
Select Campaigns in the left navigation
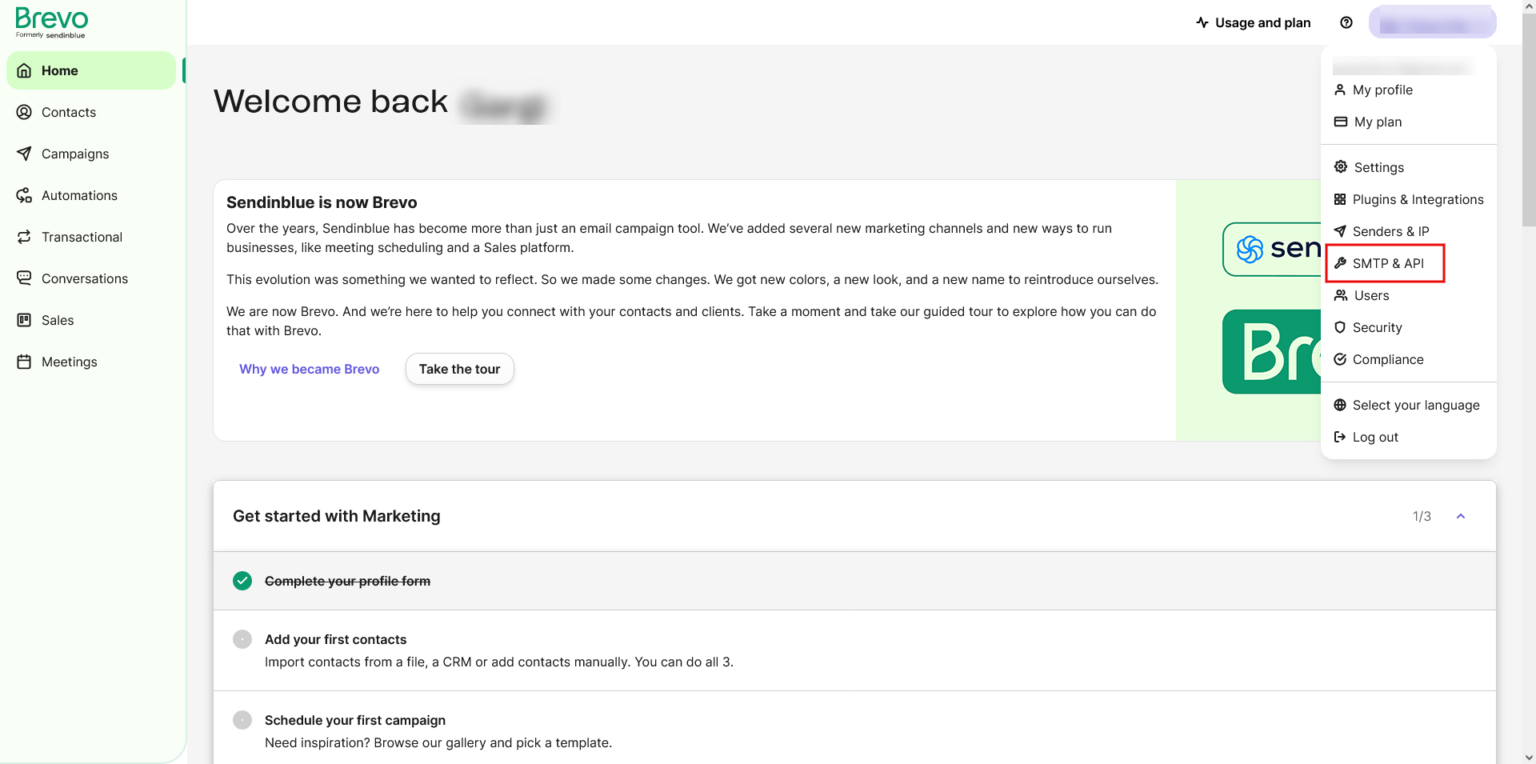(x=74, y=153)
